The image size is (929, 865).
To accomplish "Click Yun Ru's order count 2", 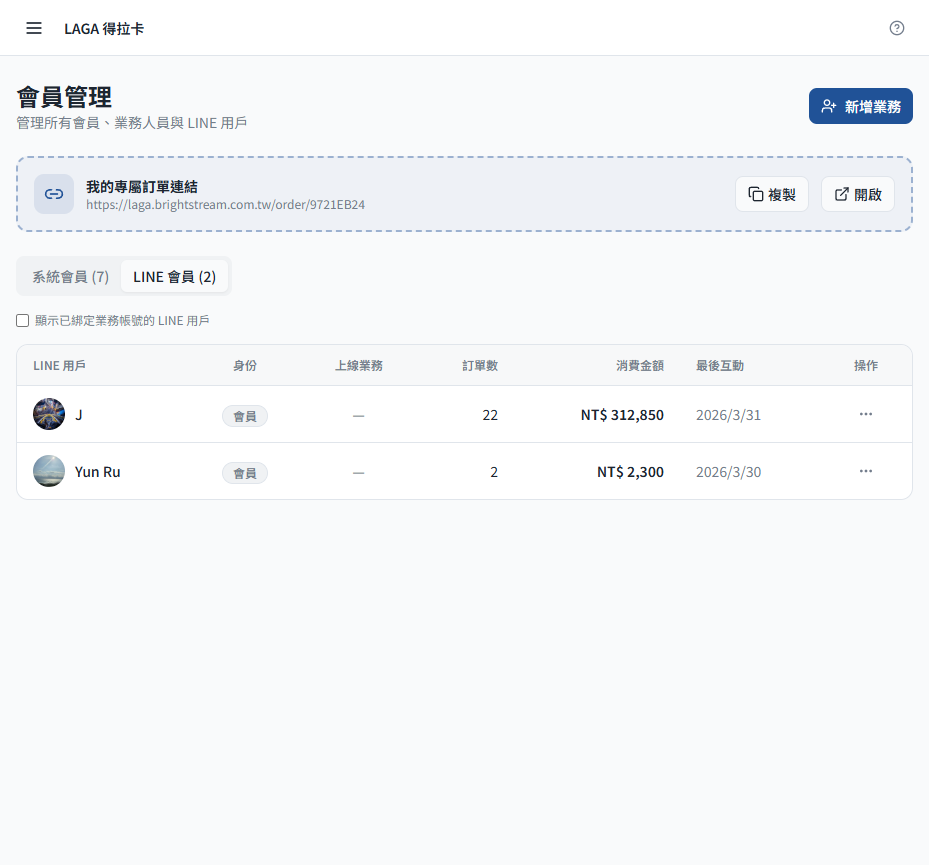I will point(494,472).
